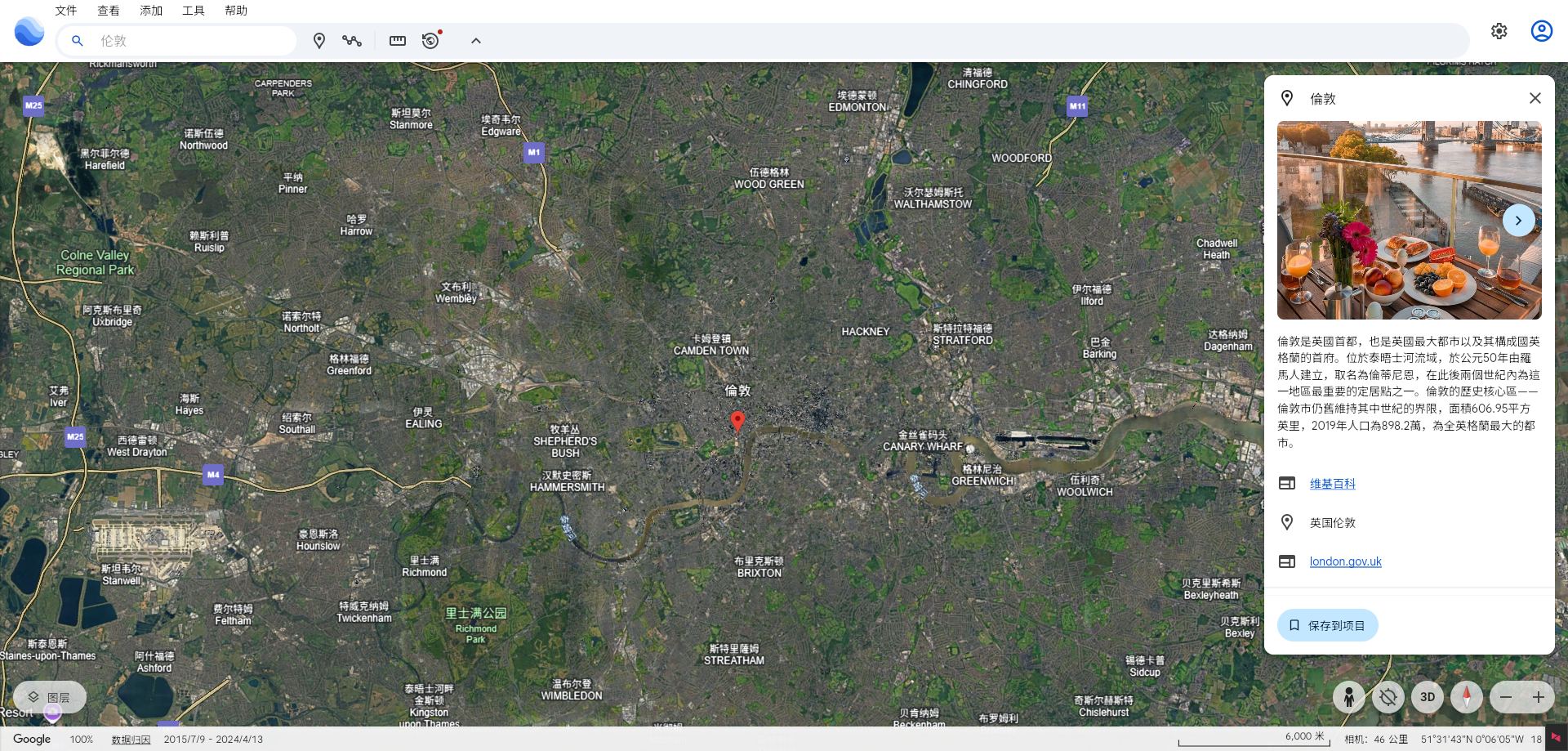Click the M11 motorway badge

coord(1077,106)
